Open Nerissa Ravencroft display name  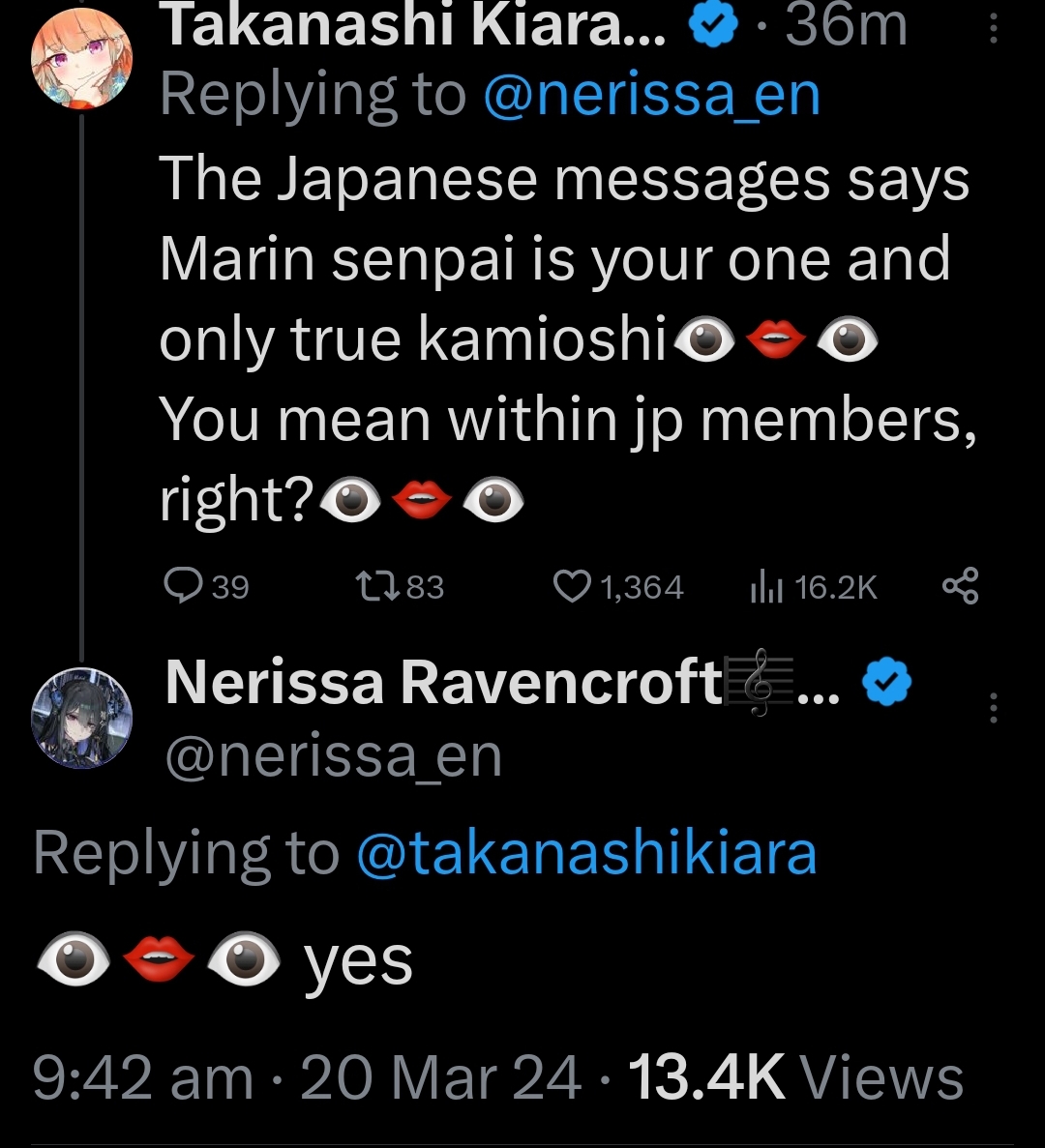(x=445, y=682)
